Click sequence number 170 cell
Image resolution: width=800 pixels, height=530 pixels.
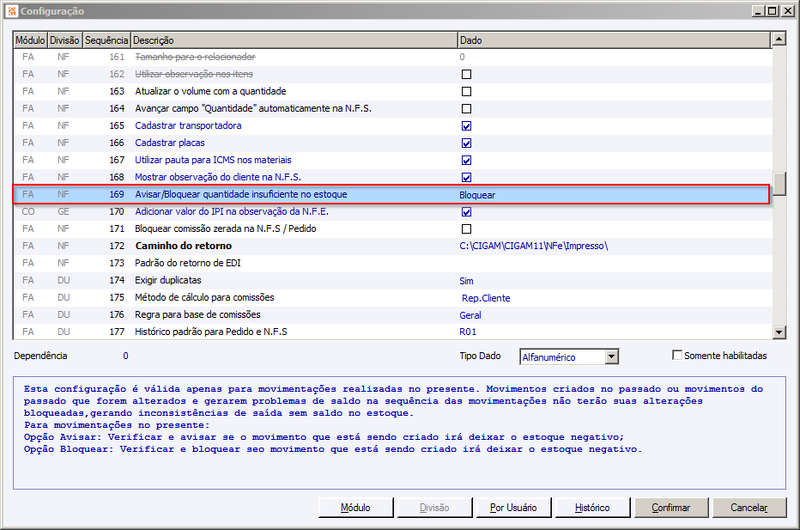point(117,212)
